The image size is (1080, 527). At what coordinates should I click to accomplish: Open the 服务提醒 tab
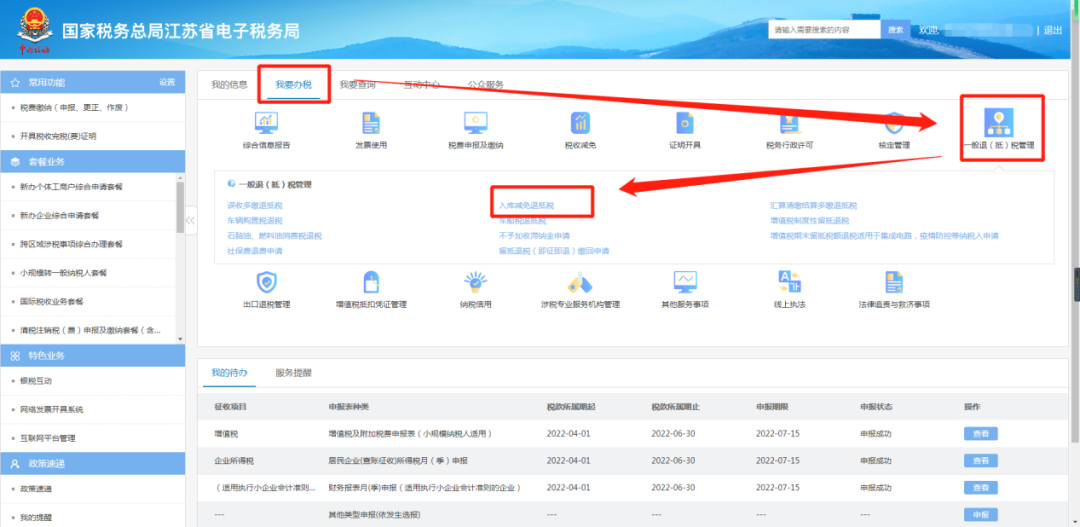(293, 373)
